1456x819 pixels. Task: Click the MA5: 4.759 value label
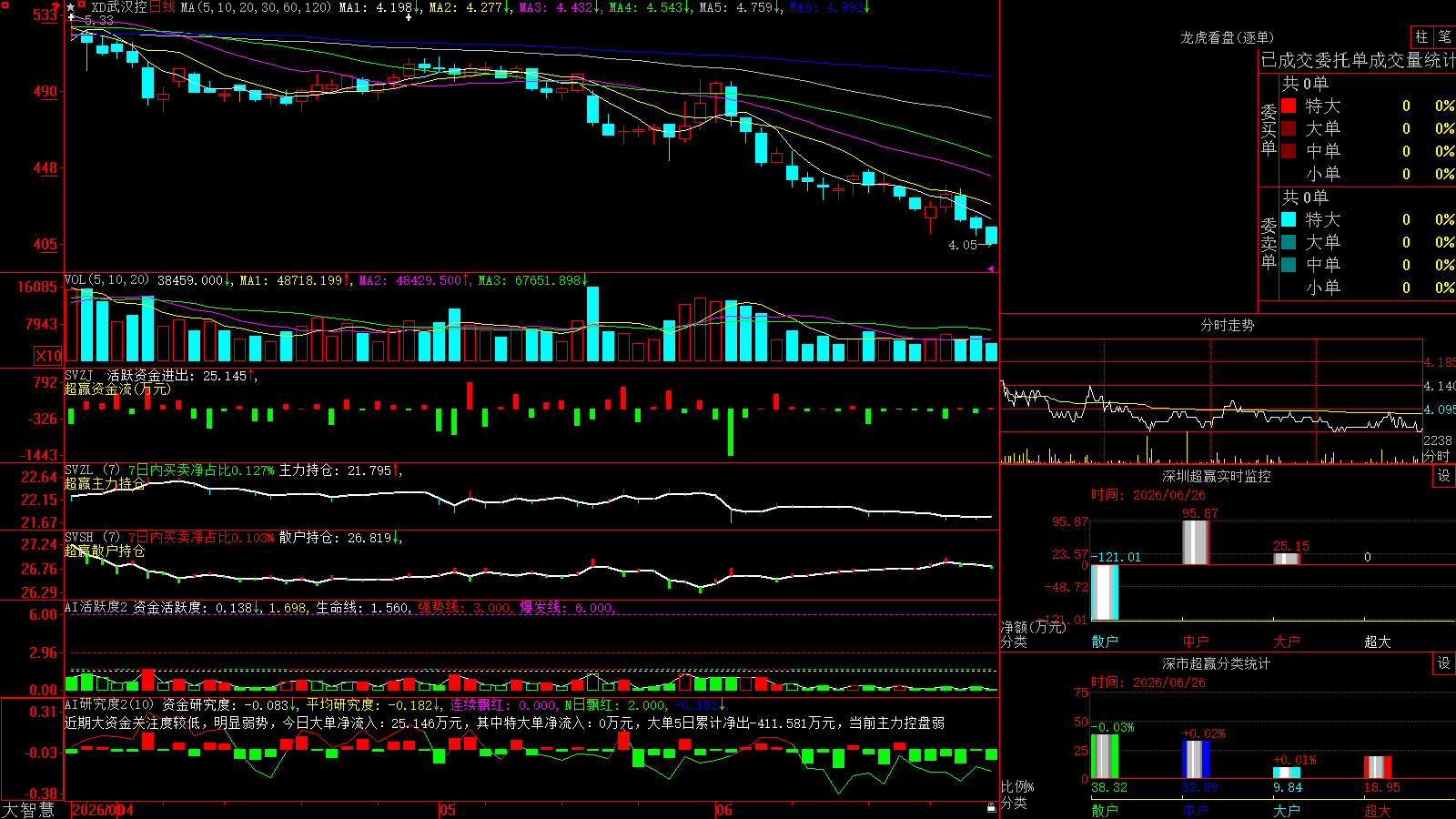tap(740, 7)
